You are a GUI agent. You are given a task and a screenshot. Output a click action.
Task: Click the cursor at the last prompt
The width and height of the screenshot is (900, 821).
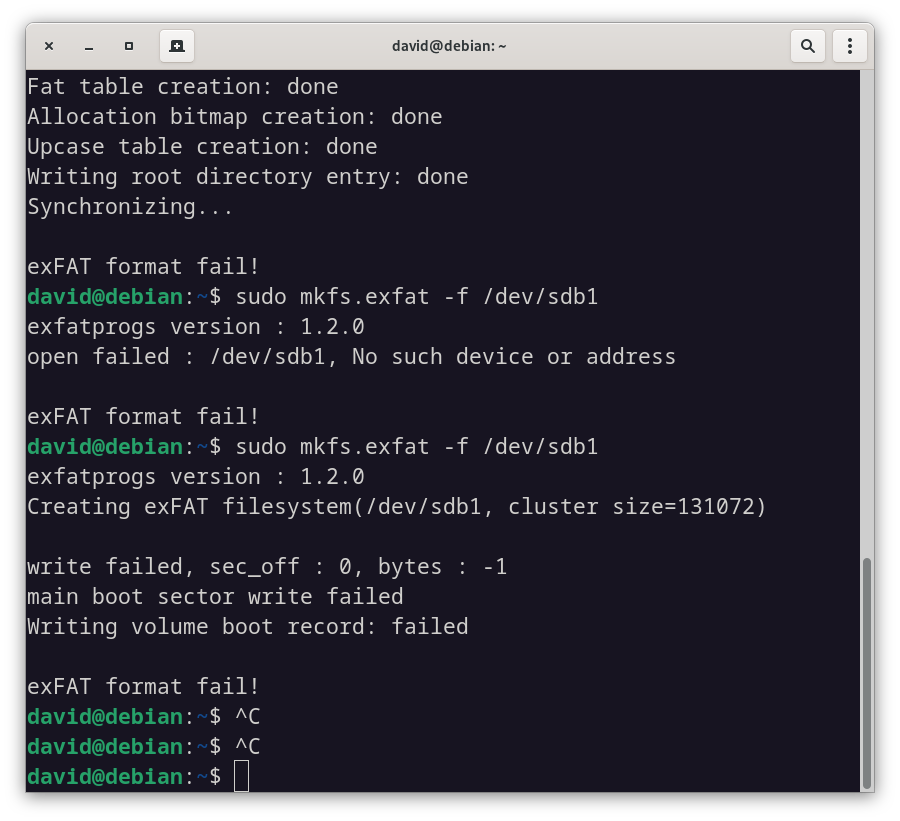tap(241, 776)
